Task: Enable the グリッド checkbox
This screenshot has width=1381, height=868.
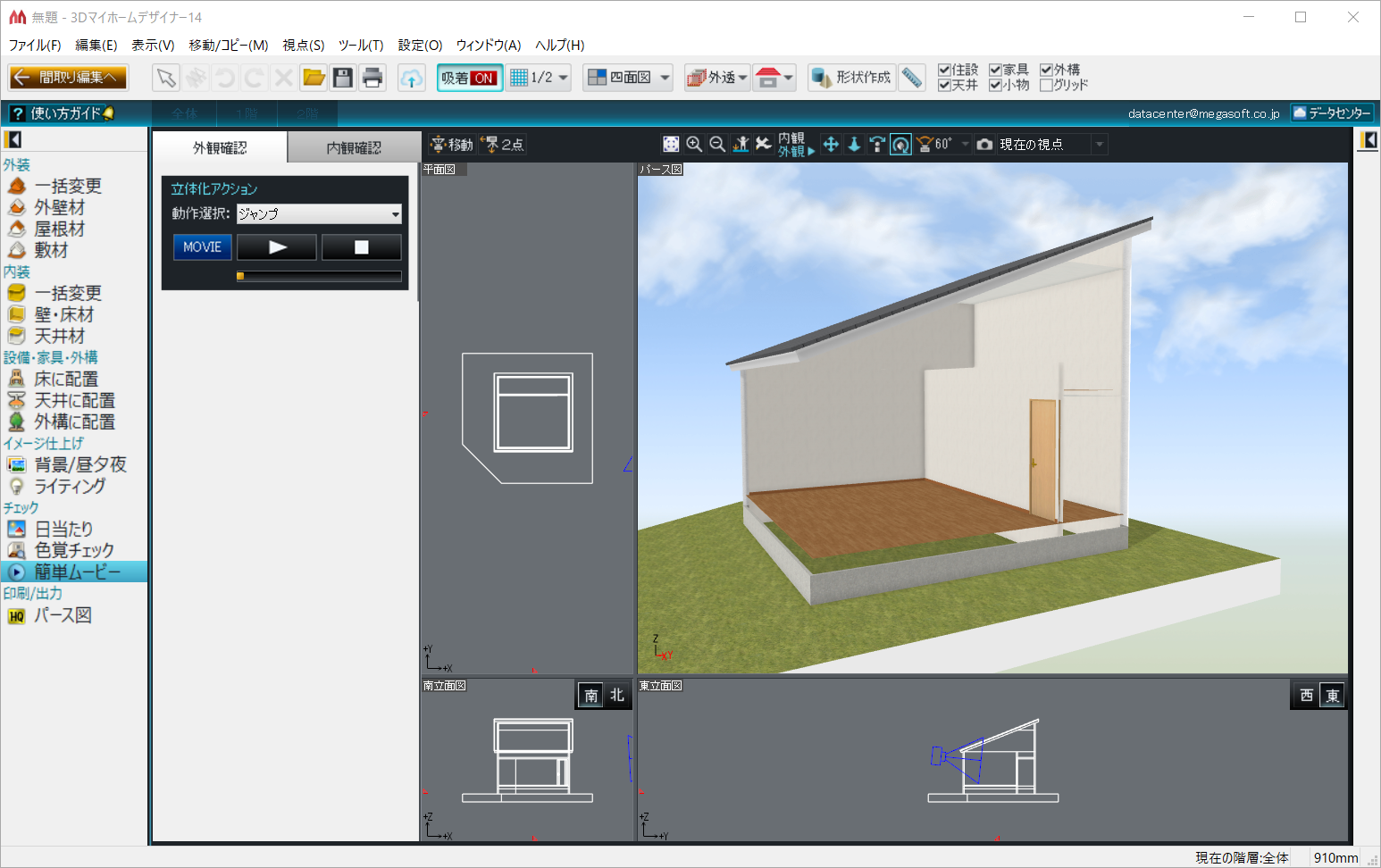Action: click(x=1046, y=85)
